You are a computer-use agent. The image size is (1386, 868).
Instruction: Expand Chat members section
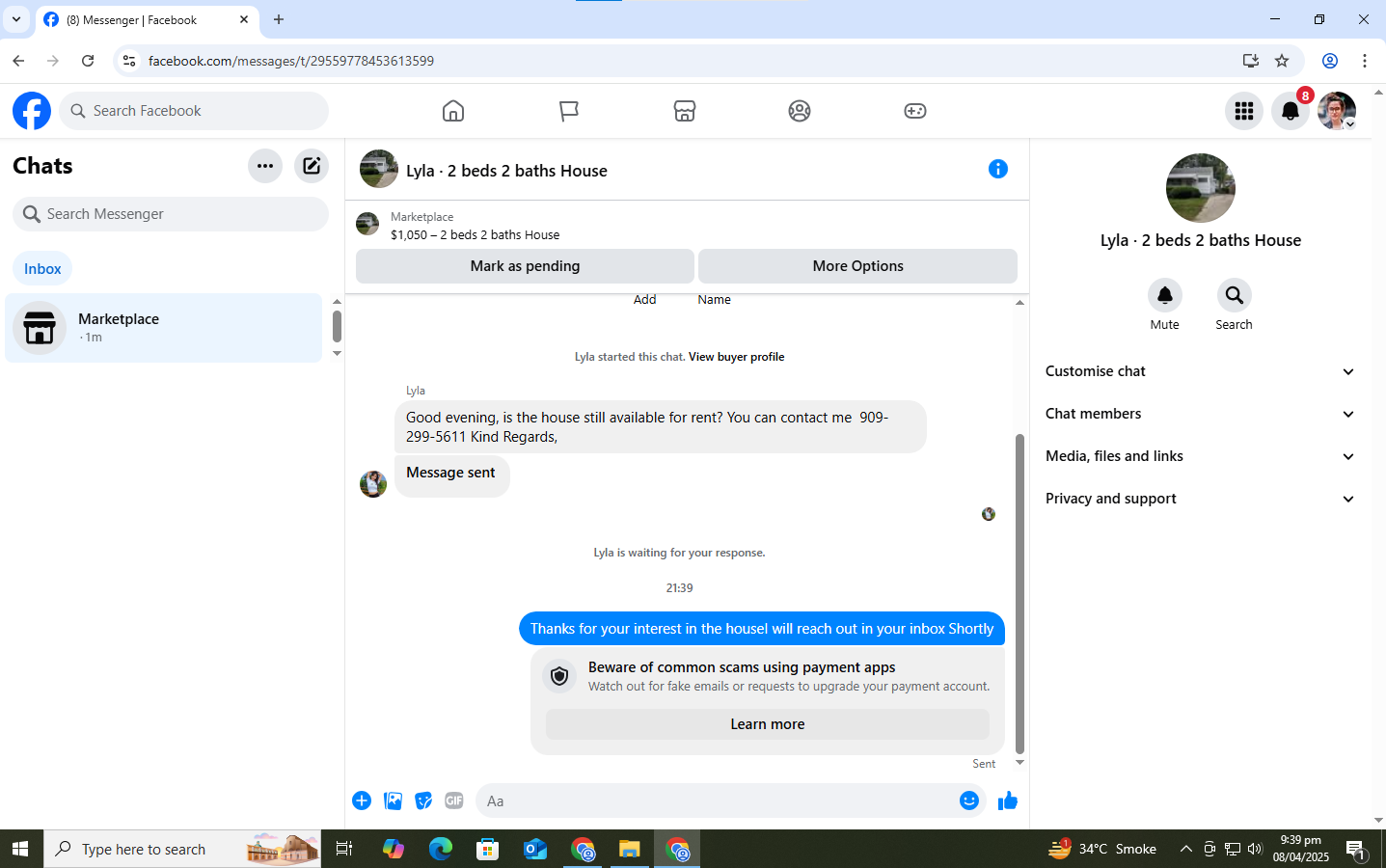[x=1201, y=414]
